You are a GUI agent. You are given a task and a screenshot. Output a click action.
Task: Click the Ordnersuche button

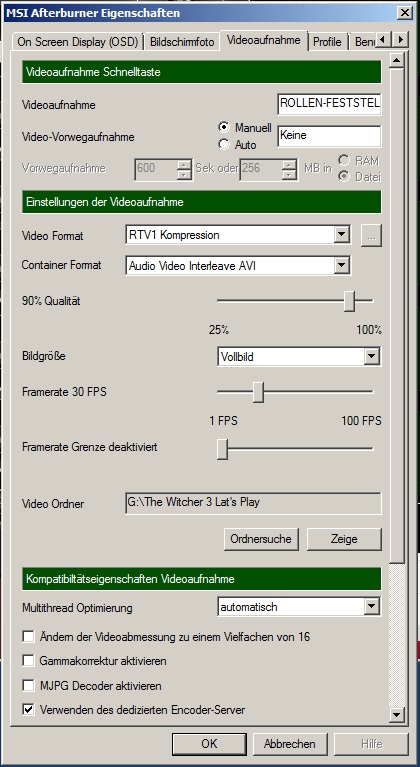(x=261, y=539)
